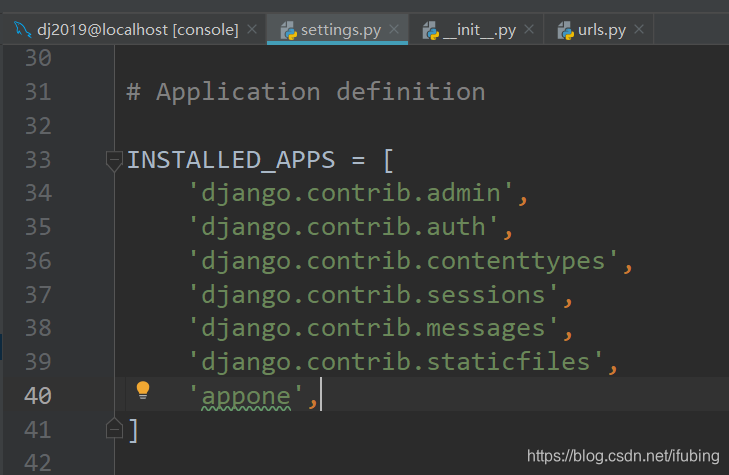
Task: Click 'django.contrib.contenttypes' string
Action: coord(403,261)
